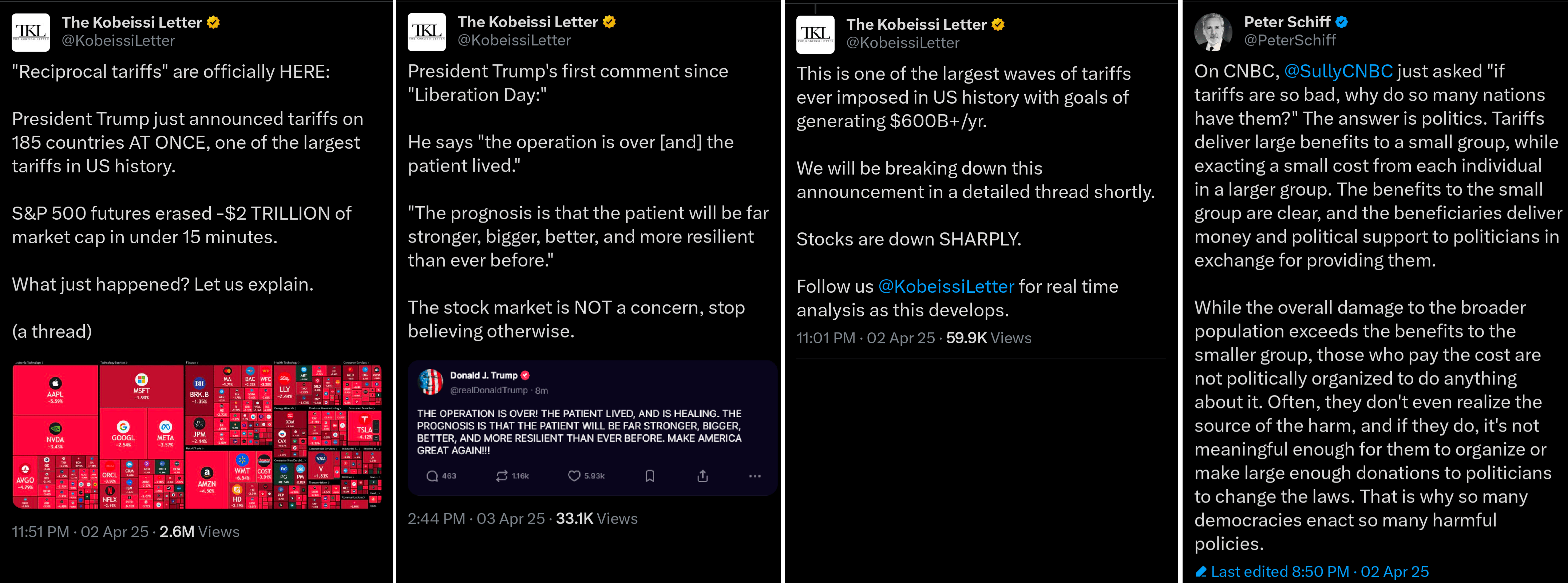Click the 2.6M Views count
The image size is (1568, 583).
199,532
